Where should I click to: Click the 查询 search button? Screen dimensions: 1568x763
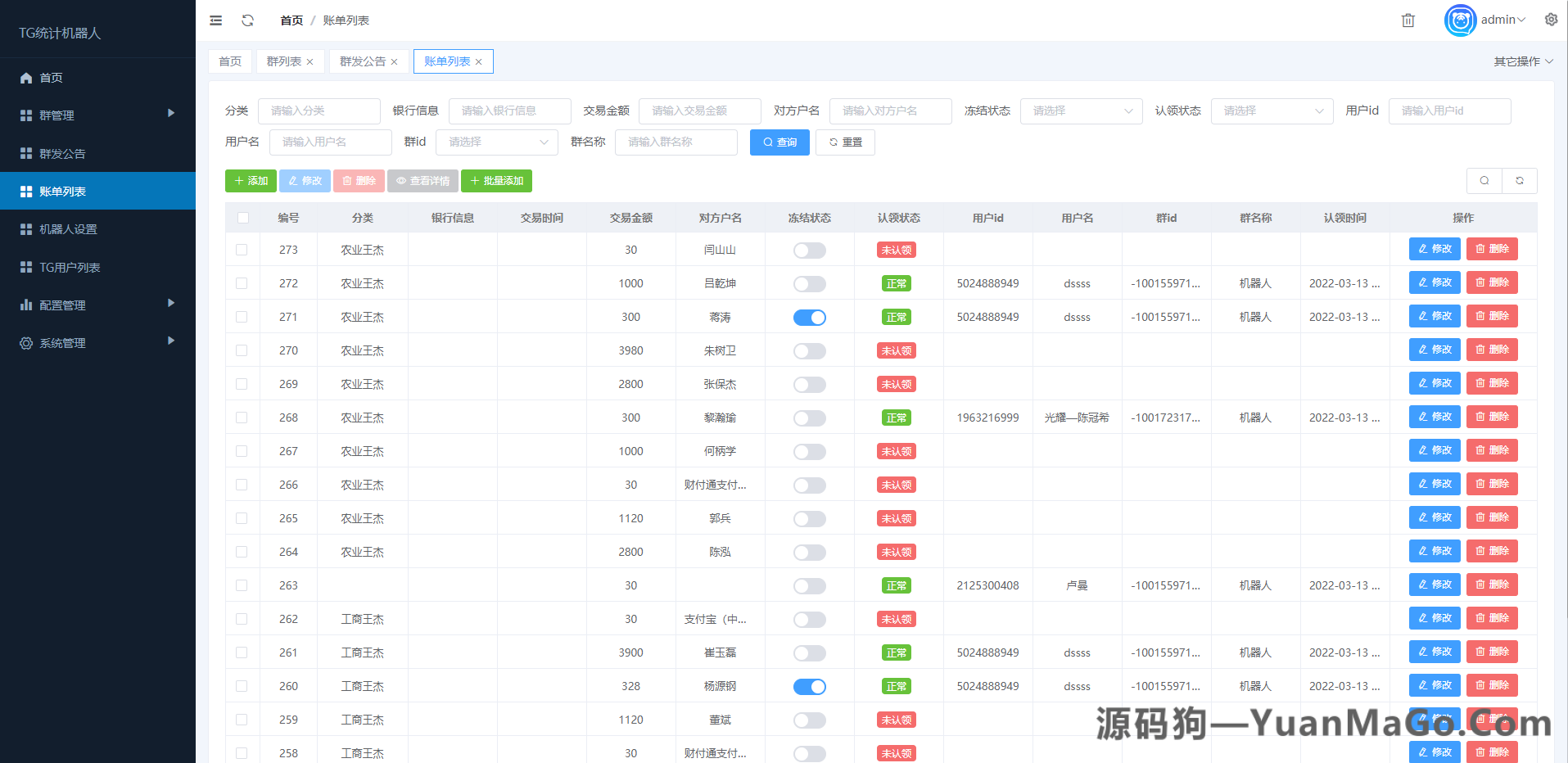tap(779, 142)
